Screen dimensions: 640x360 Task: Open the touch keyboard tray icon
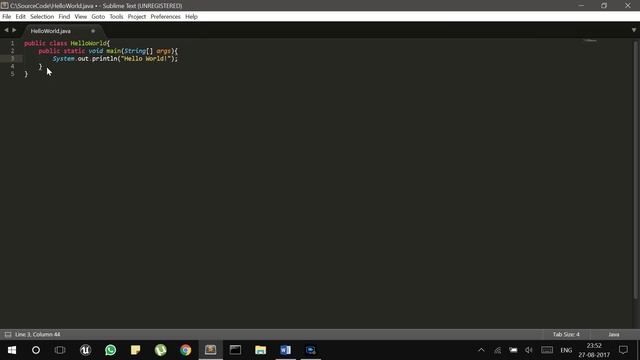[547, 350]
